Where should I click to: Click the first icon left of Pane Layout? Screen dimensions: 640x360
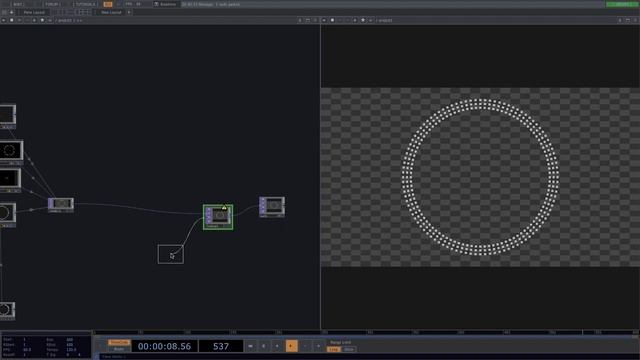[x=4, y=12]
